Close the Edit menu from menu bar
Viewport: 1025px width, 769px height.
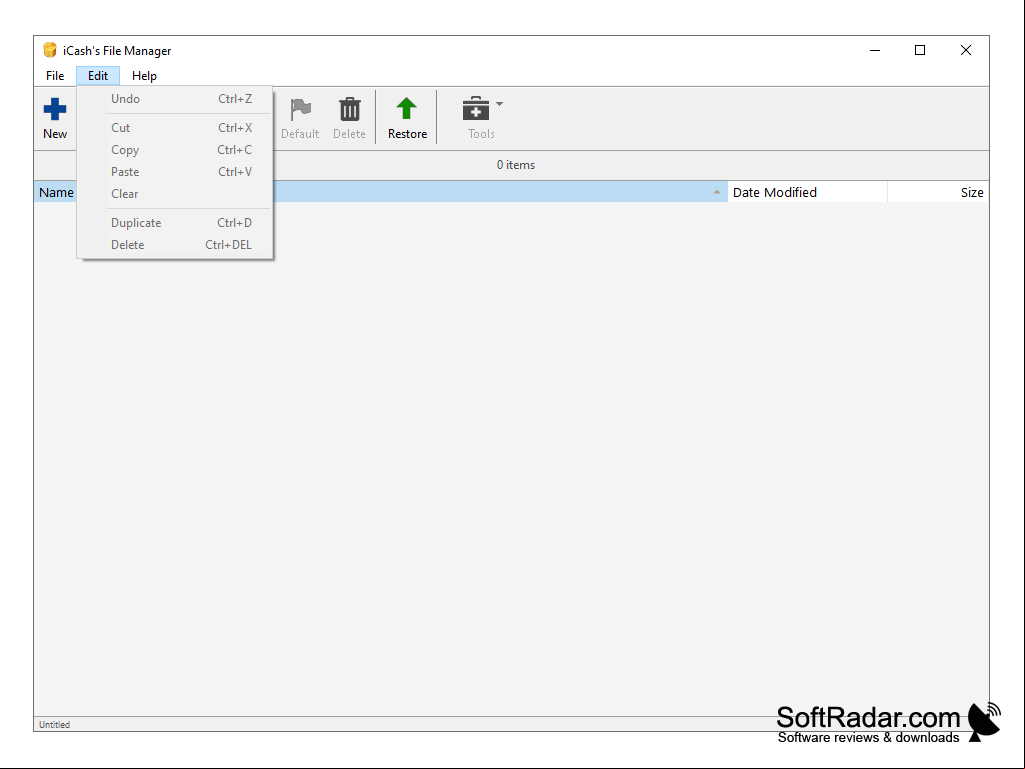tap(98, 76)
